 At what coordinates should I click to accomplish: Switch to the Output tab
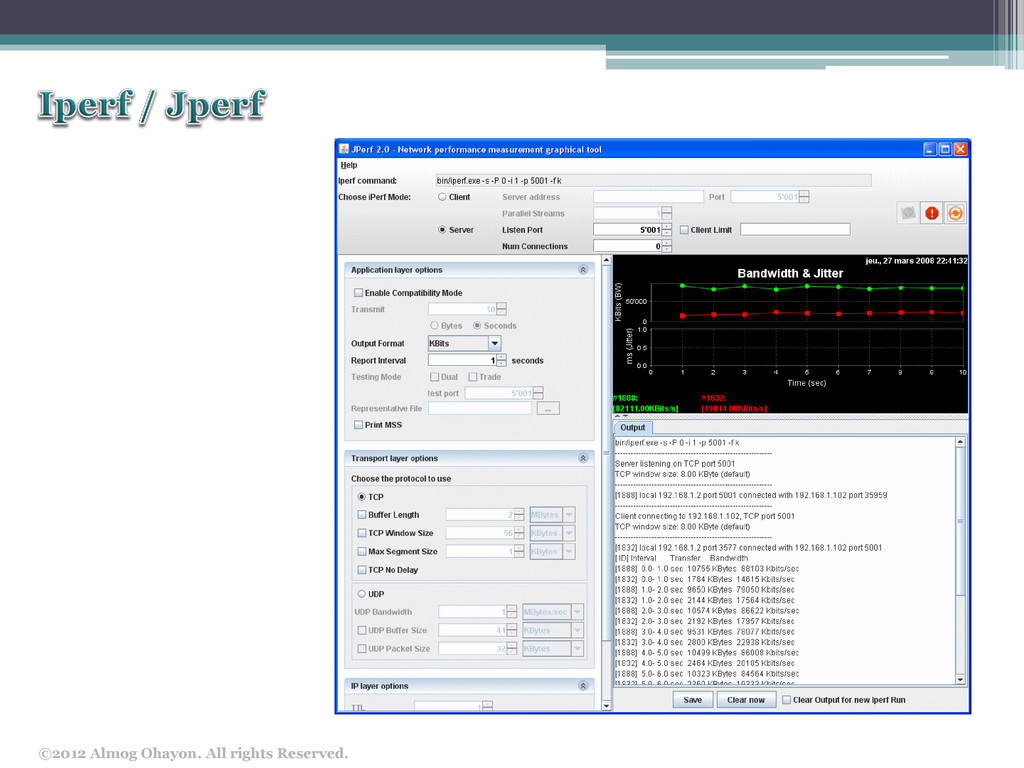click(x=632, y=428)
